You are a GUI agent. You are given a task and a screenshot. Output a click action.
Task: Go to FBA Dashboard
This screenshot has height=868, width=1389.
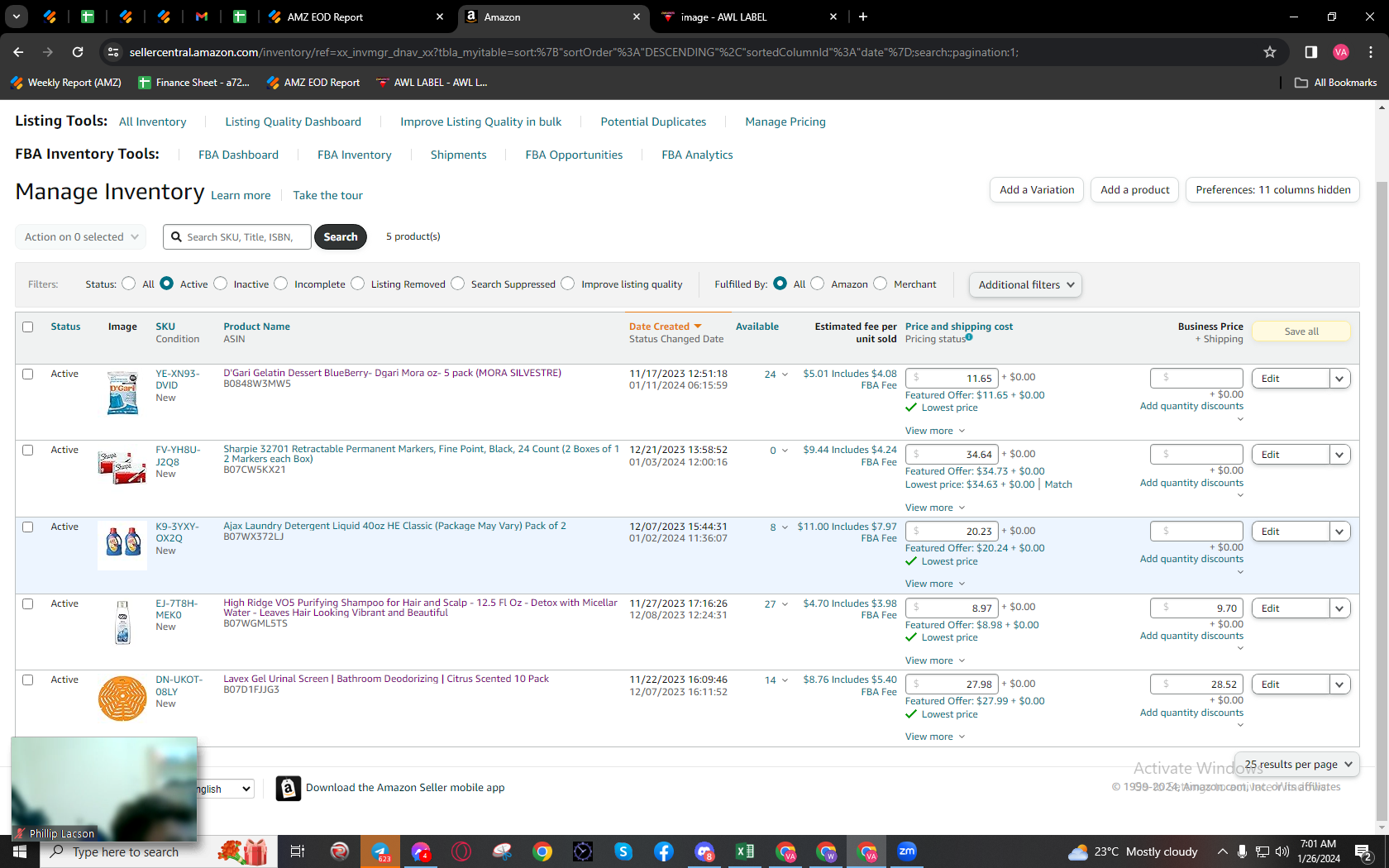pyautogui.click(x=238, y=155)
